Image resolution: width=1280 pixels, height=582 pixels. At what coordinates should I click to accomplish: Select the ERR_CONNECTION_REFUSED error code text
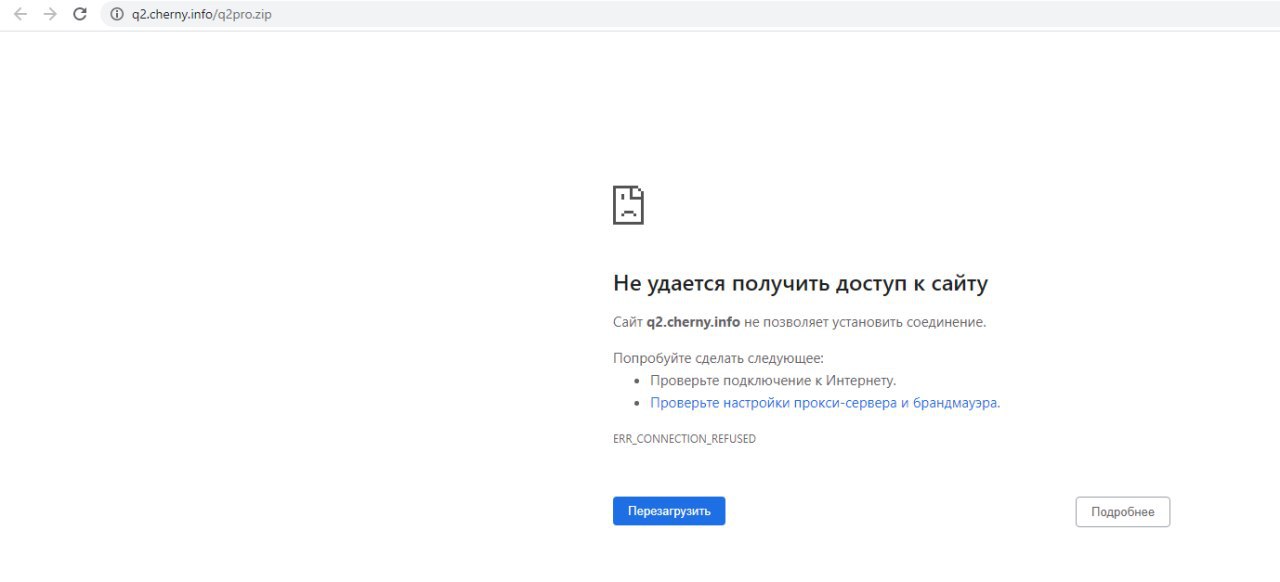[684, 439]
